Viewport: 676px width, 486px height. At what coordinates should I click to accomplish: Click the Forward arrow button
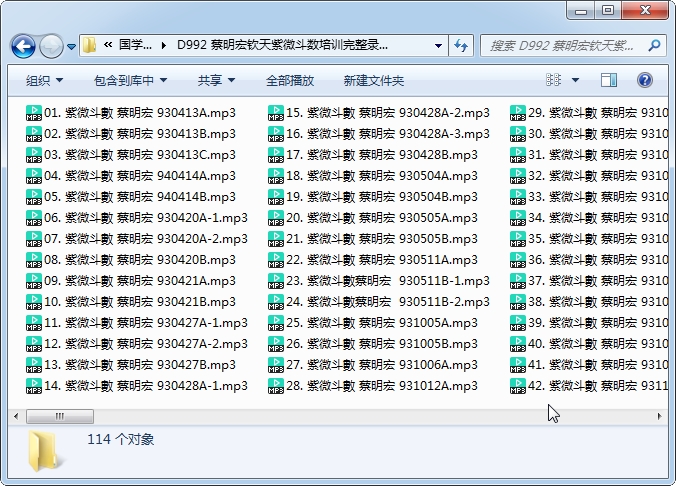(51, 46)
